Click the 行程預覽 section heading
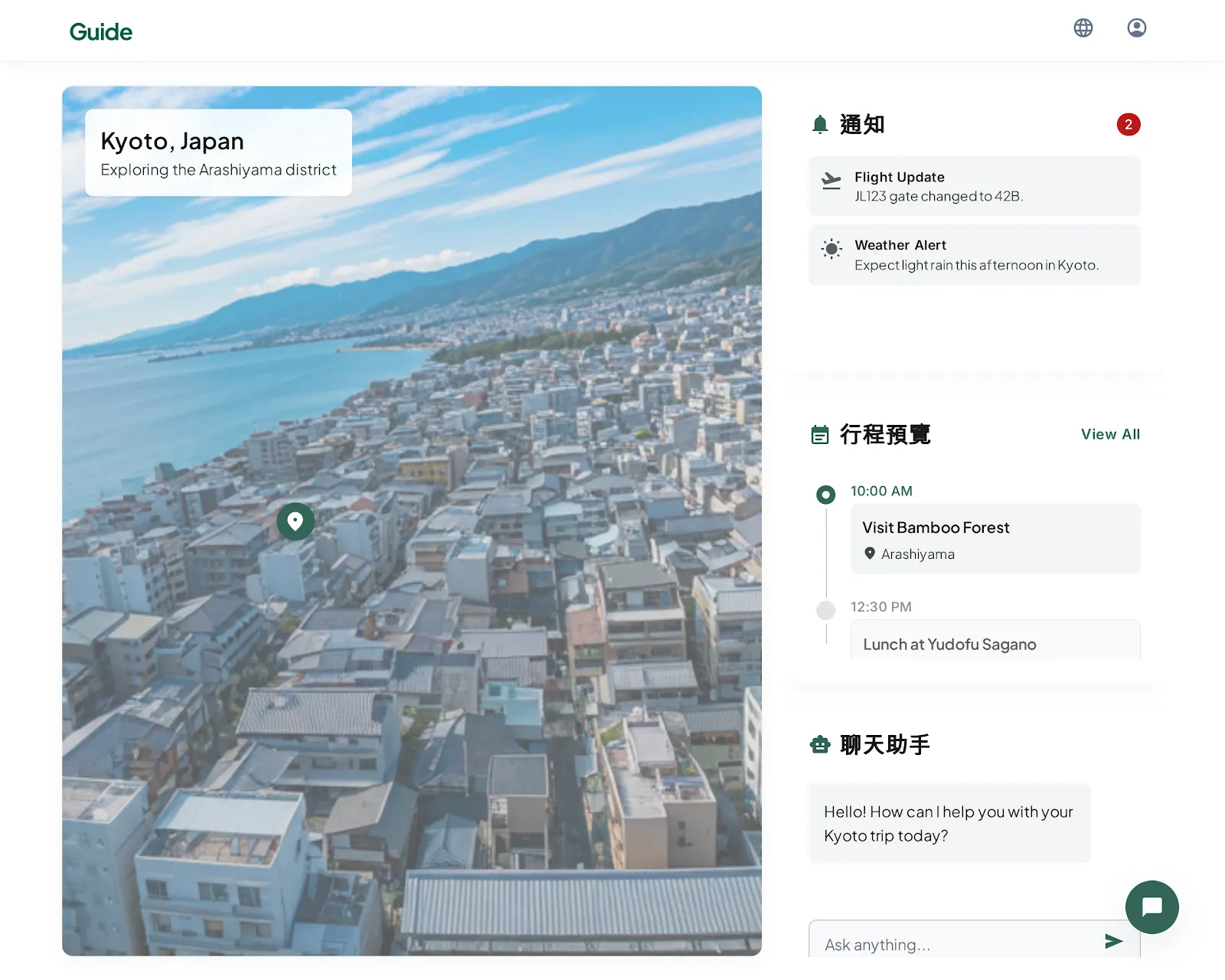Screen dimensions: 1225x980 [x=885, y=434]
